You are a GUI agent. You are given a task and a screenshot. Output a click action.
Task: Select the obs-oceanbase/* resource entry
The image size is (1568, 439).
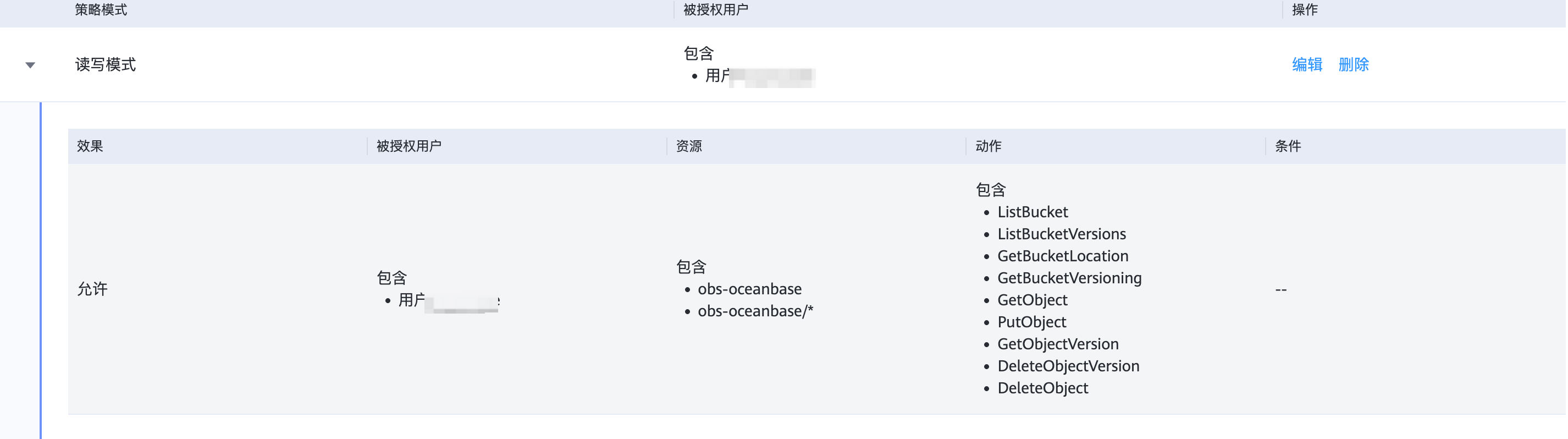(755, 311)
